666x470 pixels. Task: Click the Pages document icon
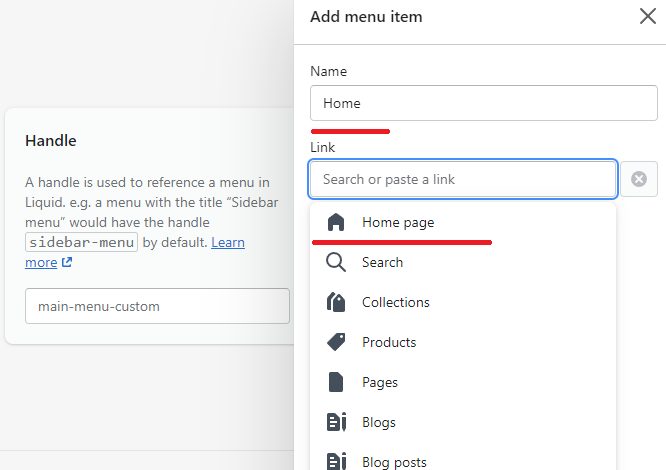click(336, 382)
